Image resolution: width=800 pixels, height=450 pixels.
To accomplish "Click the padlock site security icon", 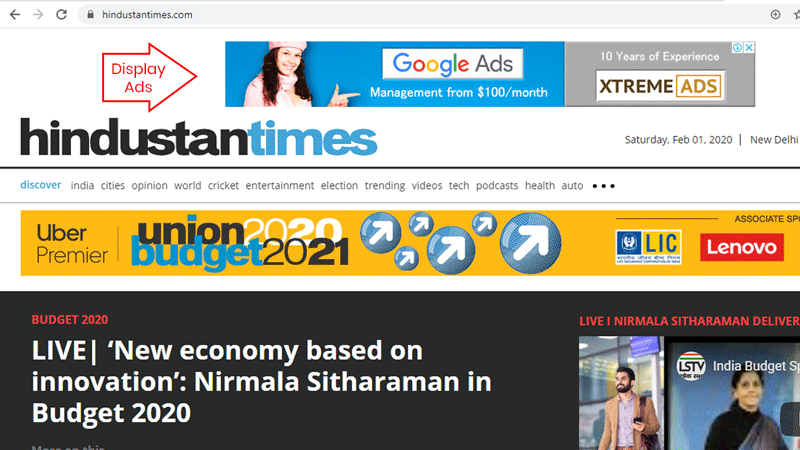I will (90, 14).
